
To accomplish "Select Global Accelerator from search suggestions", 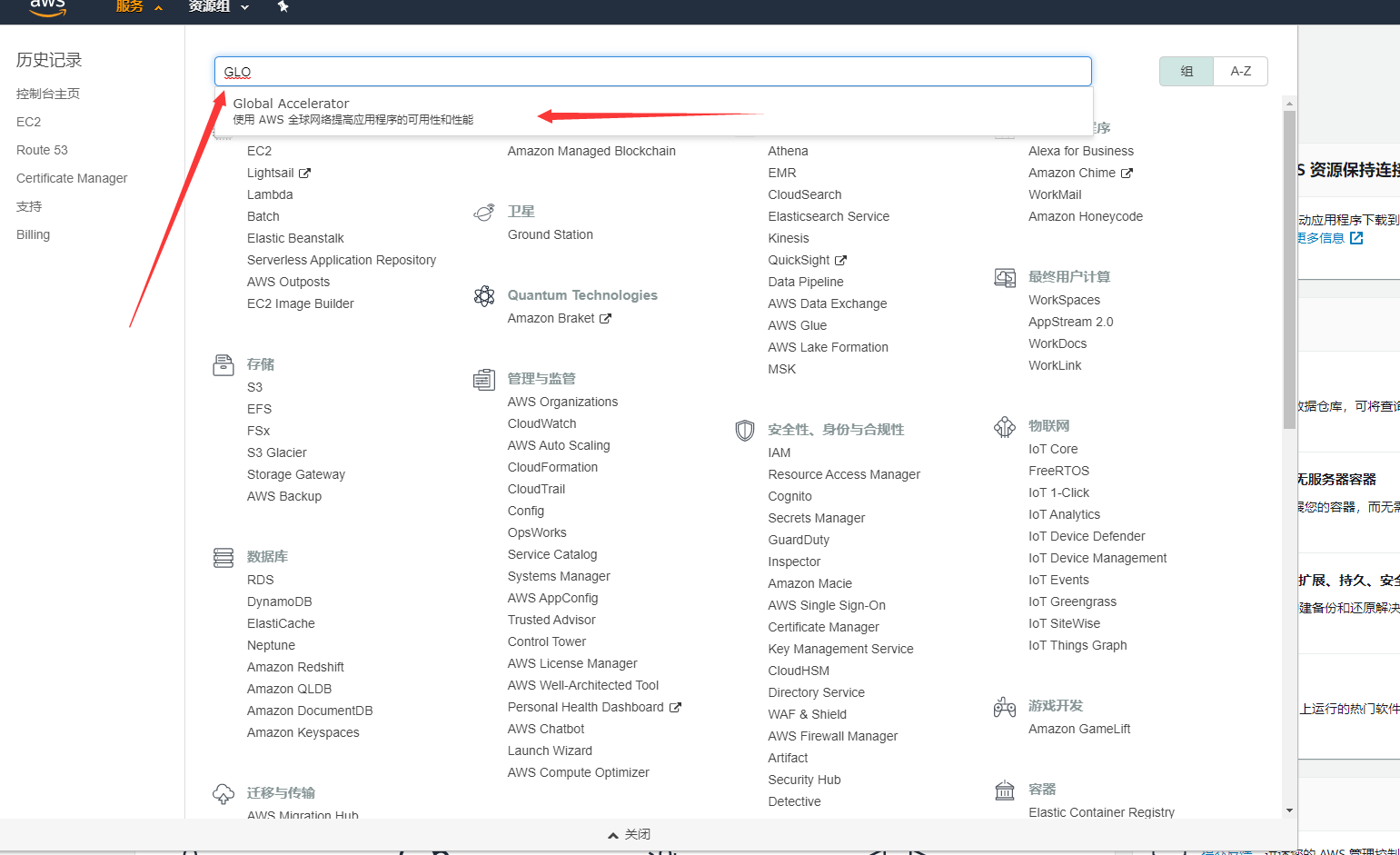I will point(292,104).
